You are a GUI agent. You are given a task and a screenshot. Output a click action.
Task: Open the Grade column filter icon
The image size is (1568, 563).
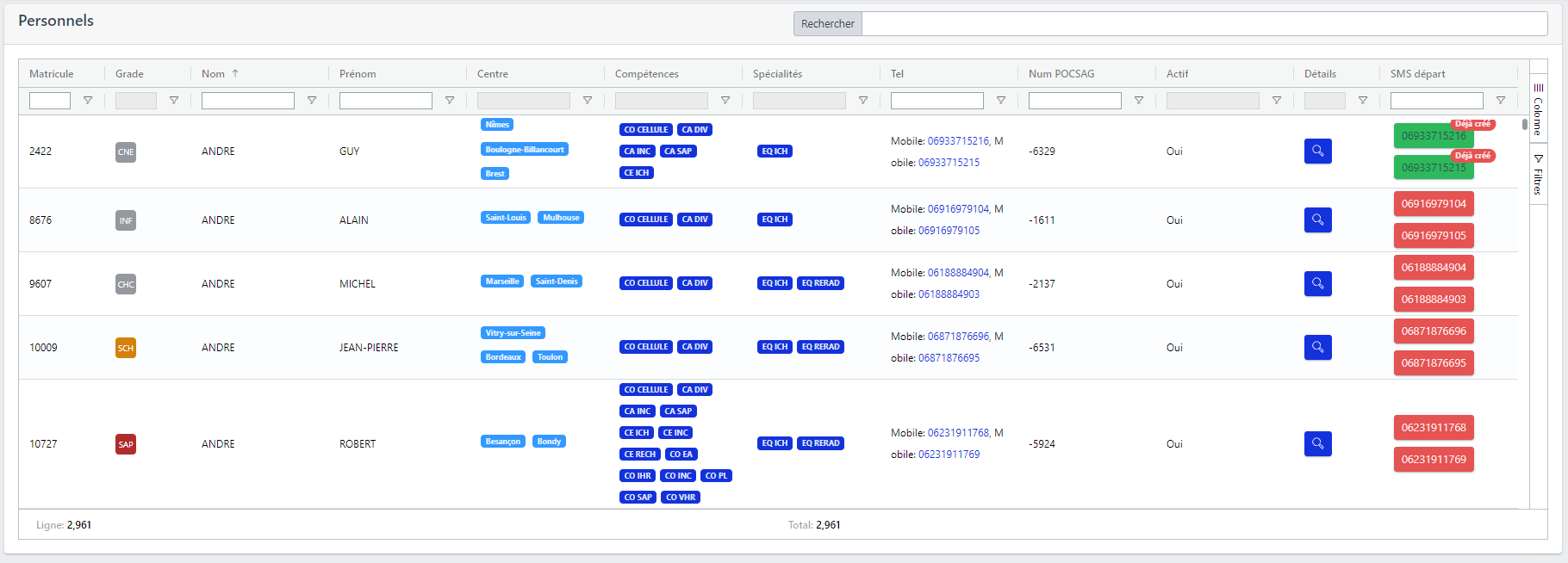174,101
